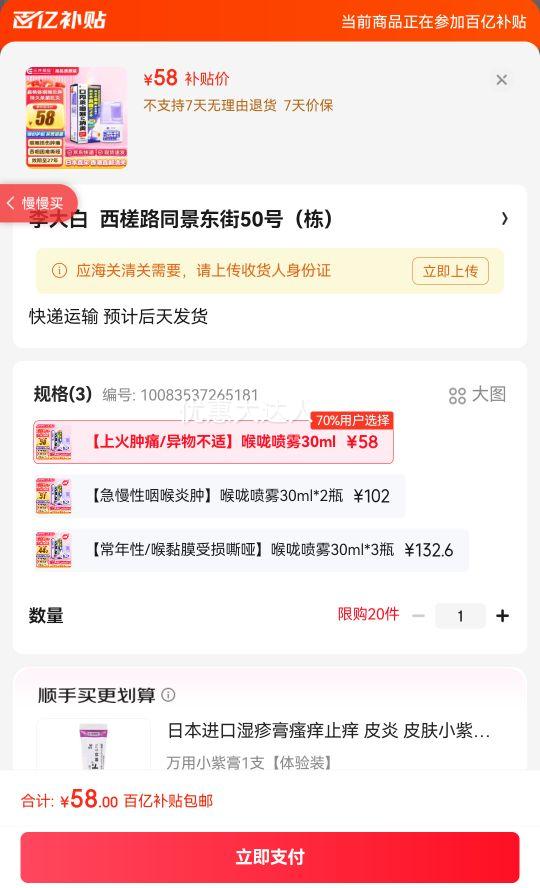Viewport: 540px width, 888px height.
Task: Tap the info icon in customs notice
Action: (59, 270)
